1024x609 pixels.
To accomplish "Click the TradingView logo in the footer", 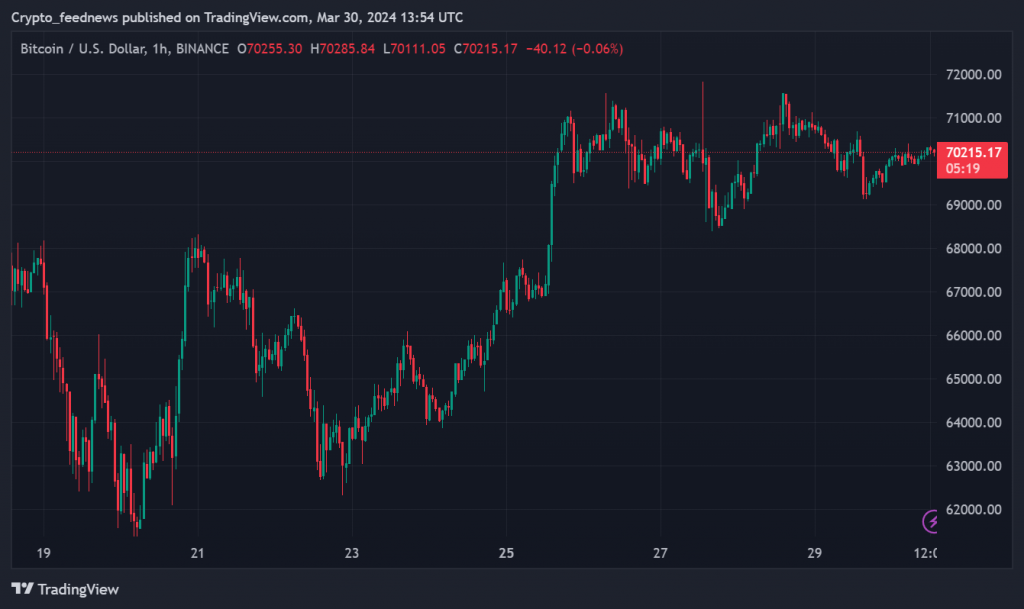I will click(65, 589).
